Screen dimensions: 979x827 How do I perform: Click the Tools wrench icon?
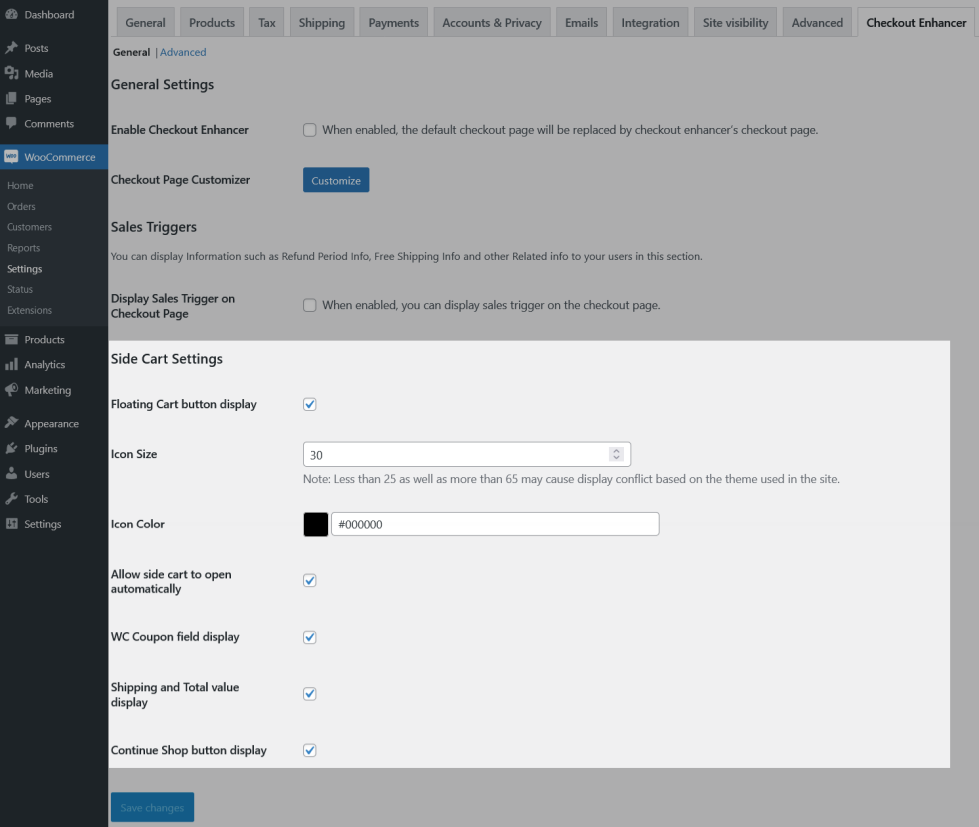click(x=11, y=498)
